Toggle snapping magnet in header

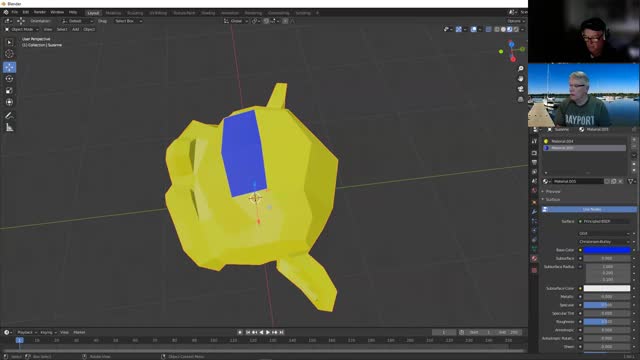coord(266,21)
